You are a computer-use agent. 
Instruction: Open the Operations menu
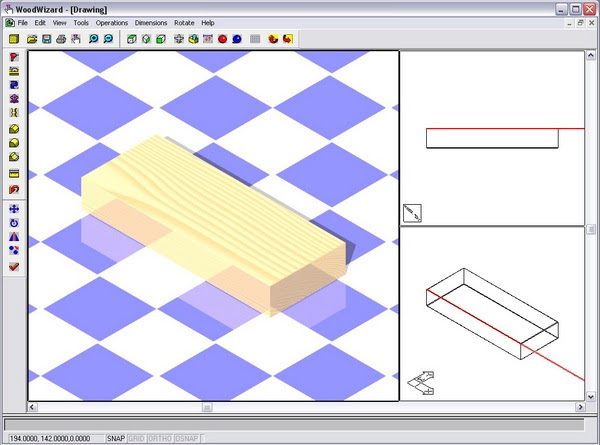[112, 23]
